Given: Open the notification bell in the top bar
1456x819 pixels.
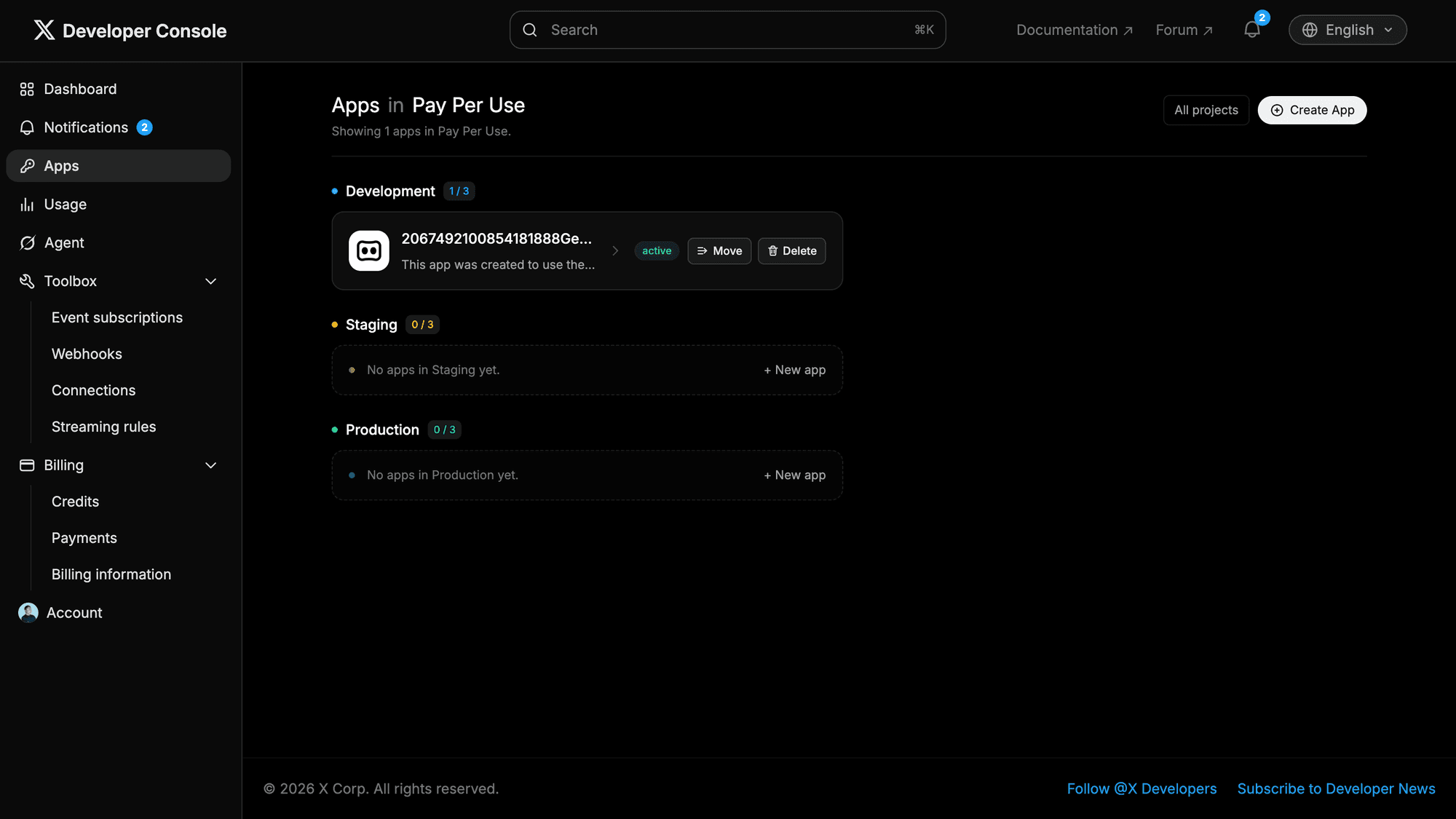Looking at the screenshot, I should (1251, 30).
